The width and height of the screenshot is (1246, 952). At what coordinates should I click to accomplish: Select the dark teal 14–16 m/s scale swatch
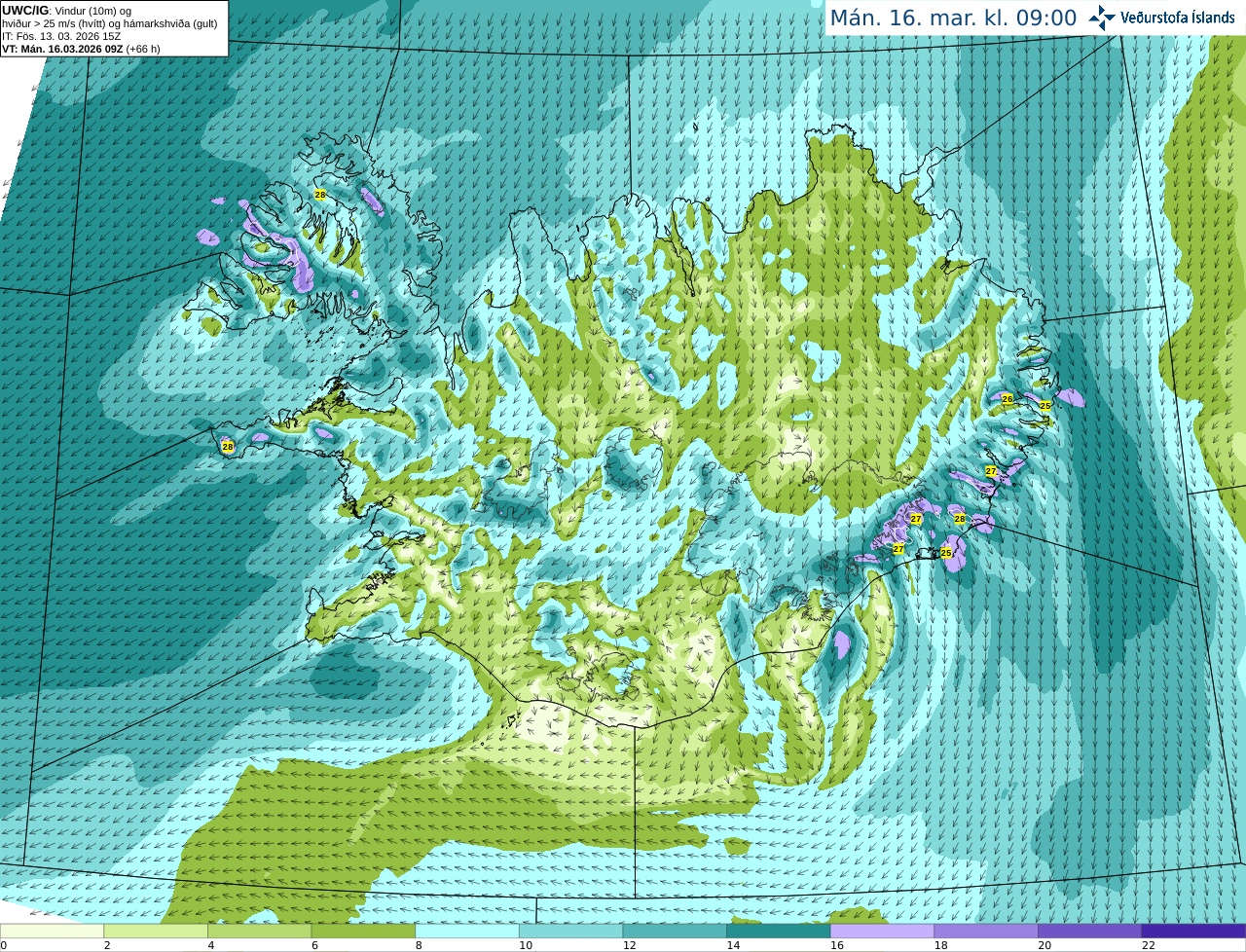click(x=779, y=931)
